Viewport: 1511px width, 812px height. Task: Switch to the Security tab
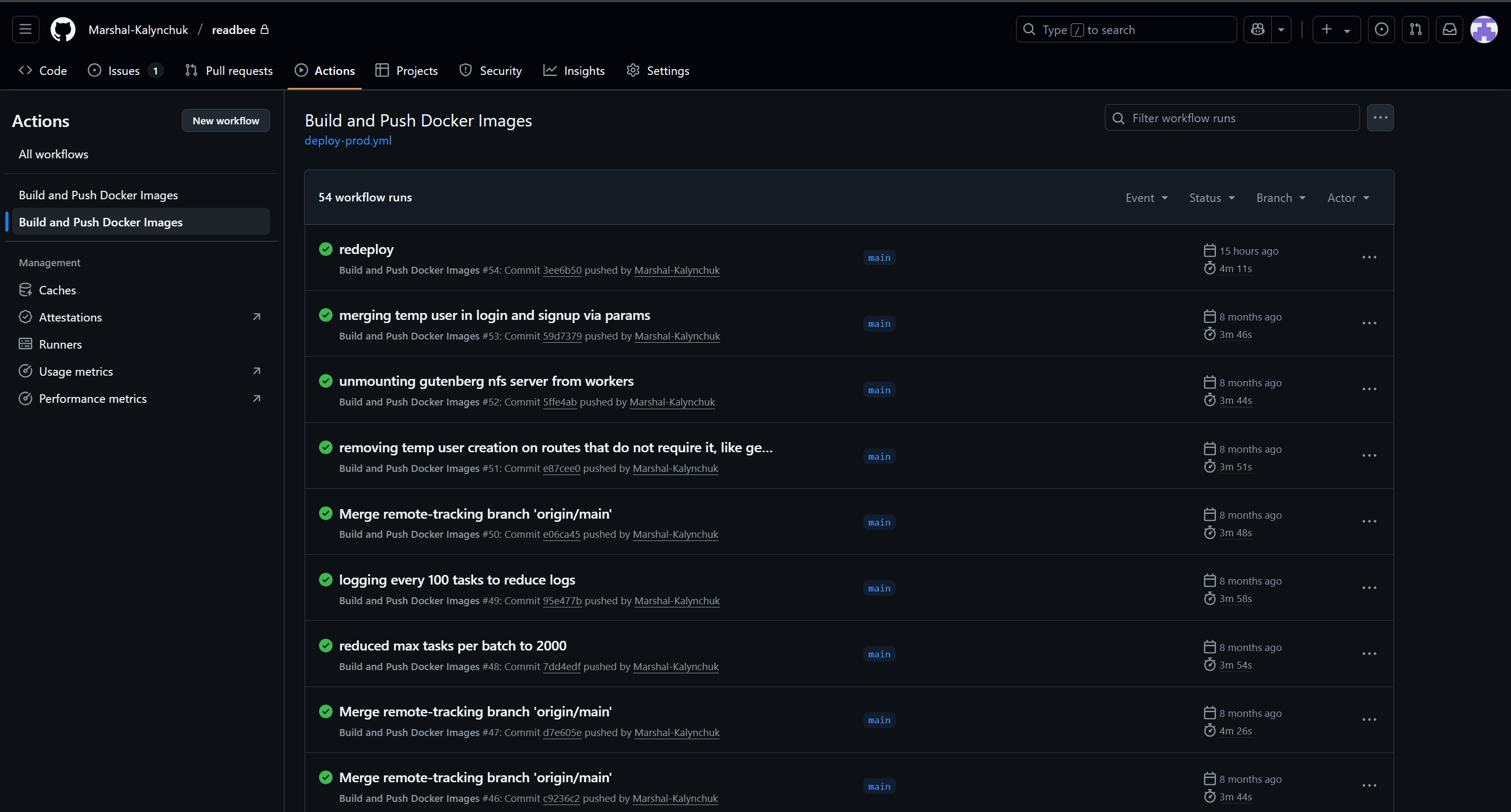(490, 70)
